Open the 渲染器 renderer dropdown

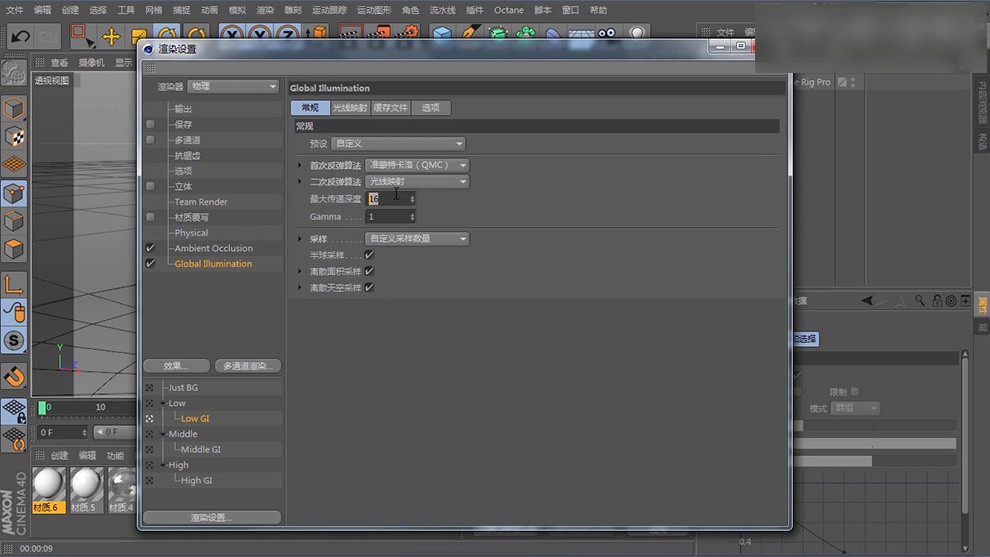pos(233,87)
